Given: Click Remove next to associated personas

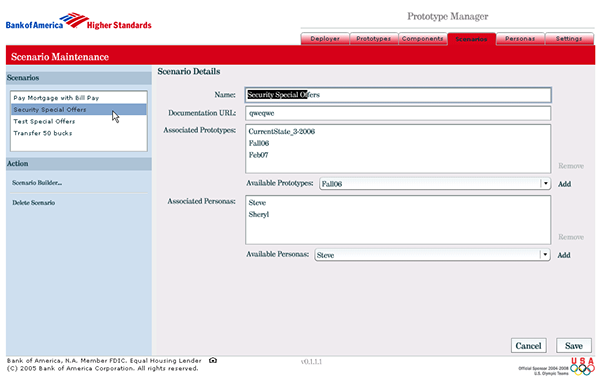Looking at the screenshot, I should 571,237.
